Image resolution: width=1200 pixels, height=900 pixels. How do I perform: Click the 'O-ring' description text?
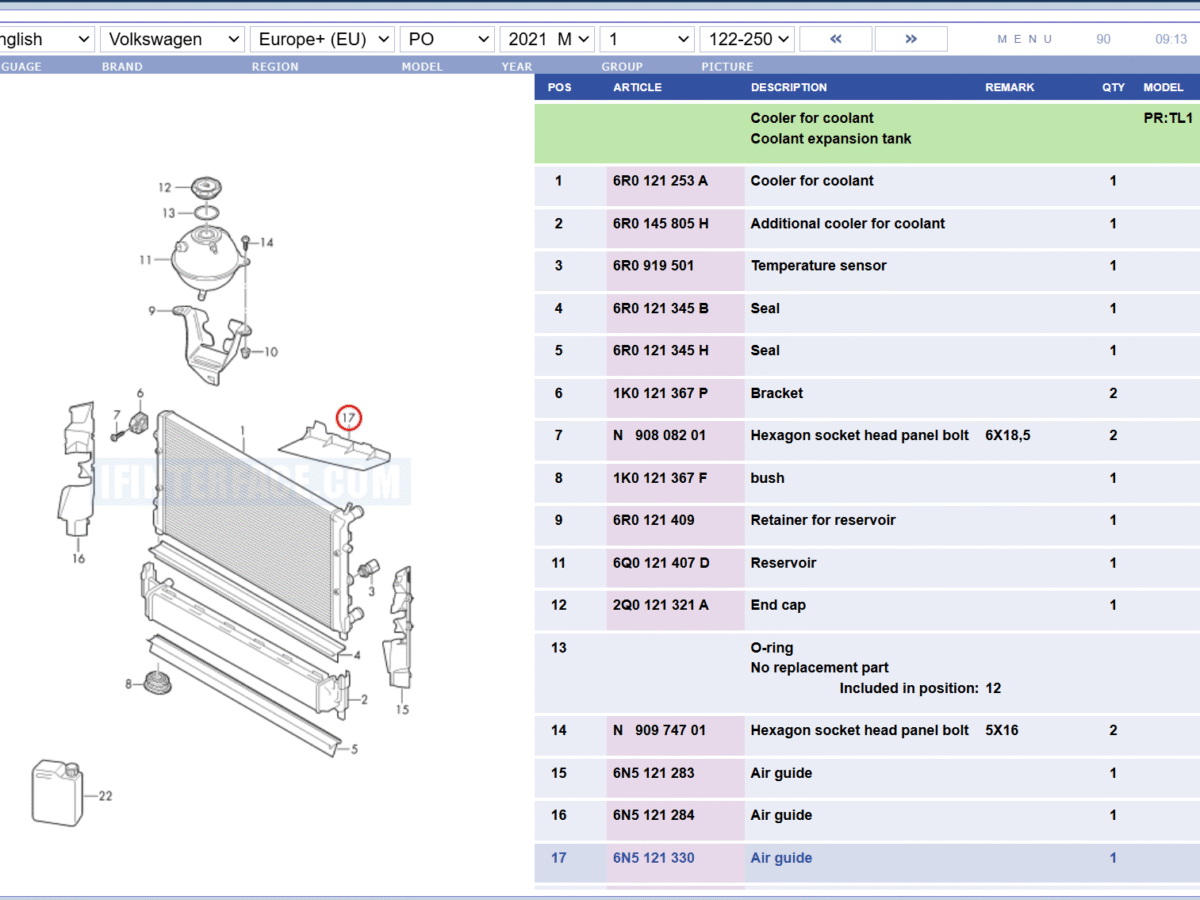click(772, 648)
